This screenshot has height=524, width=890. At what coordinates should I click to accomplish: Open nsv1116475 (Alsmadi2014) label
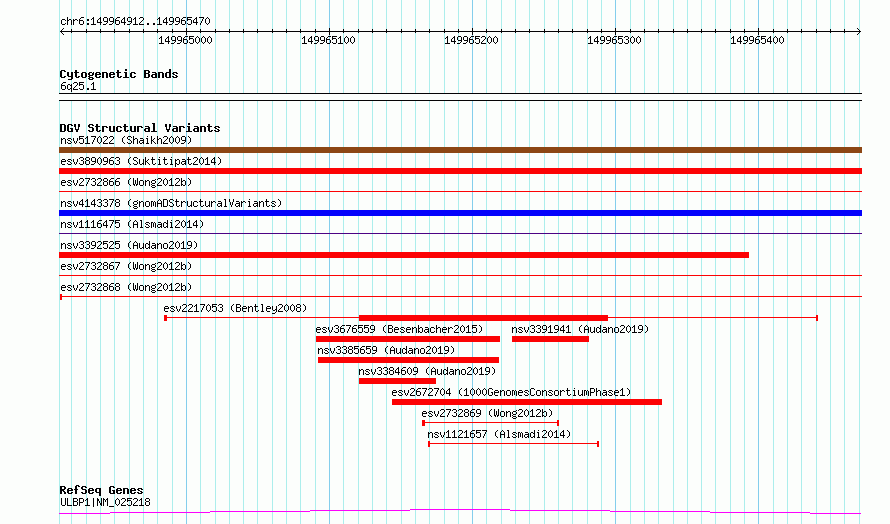(132, 224)
